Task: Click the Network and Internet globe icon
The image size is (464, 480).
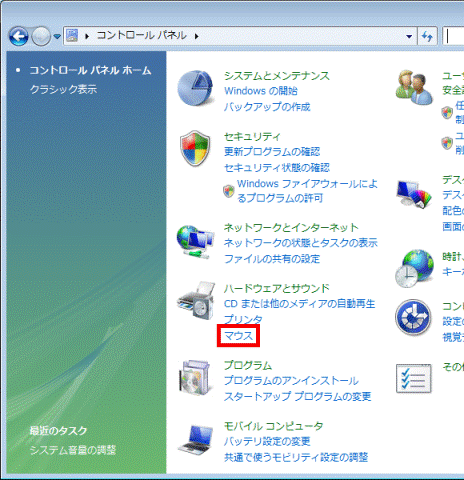Action: [195, 242]
